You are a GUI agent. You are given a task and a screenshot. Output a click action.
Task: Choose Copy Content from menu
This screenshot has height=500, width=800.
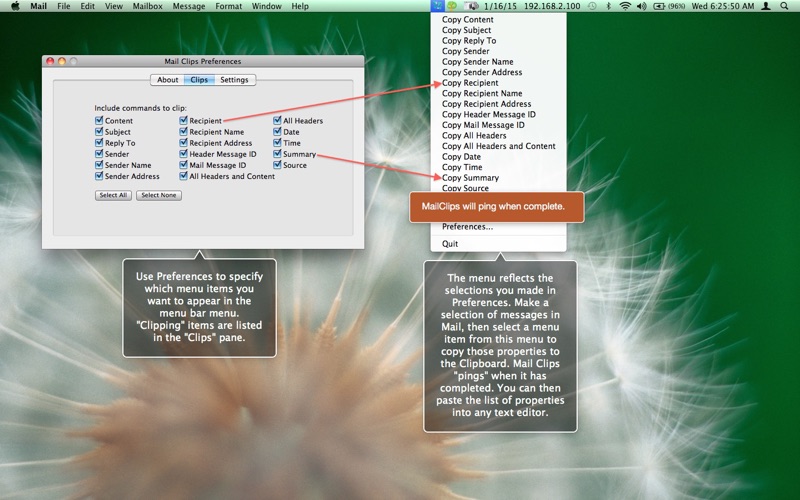[x=498, y=19]
